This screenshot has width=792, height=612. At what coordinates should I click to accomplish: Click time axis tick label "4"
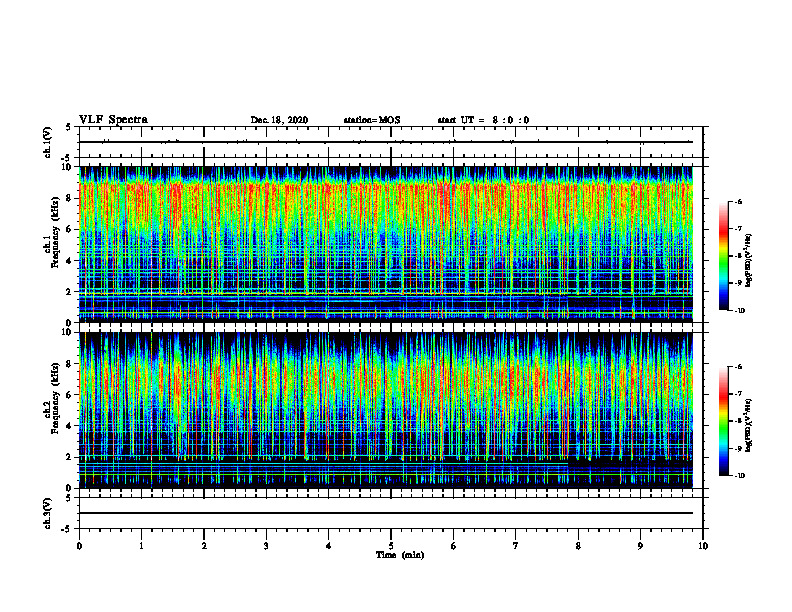pos(329,546)
